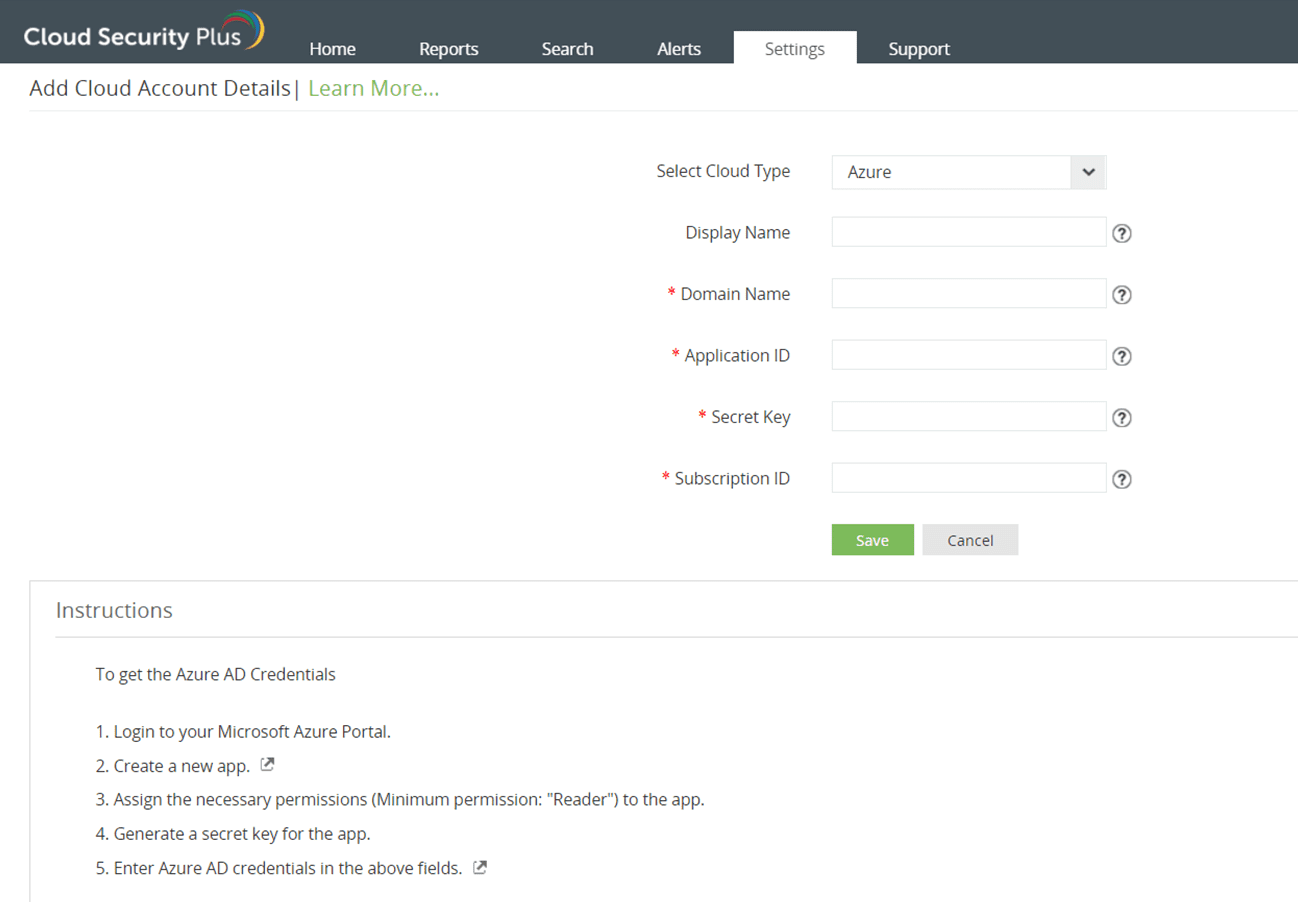Click the 'Select Cloud Type' label
1298x902 pixels.
723,171
